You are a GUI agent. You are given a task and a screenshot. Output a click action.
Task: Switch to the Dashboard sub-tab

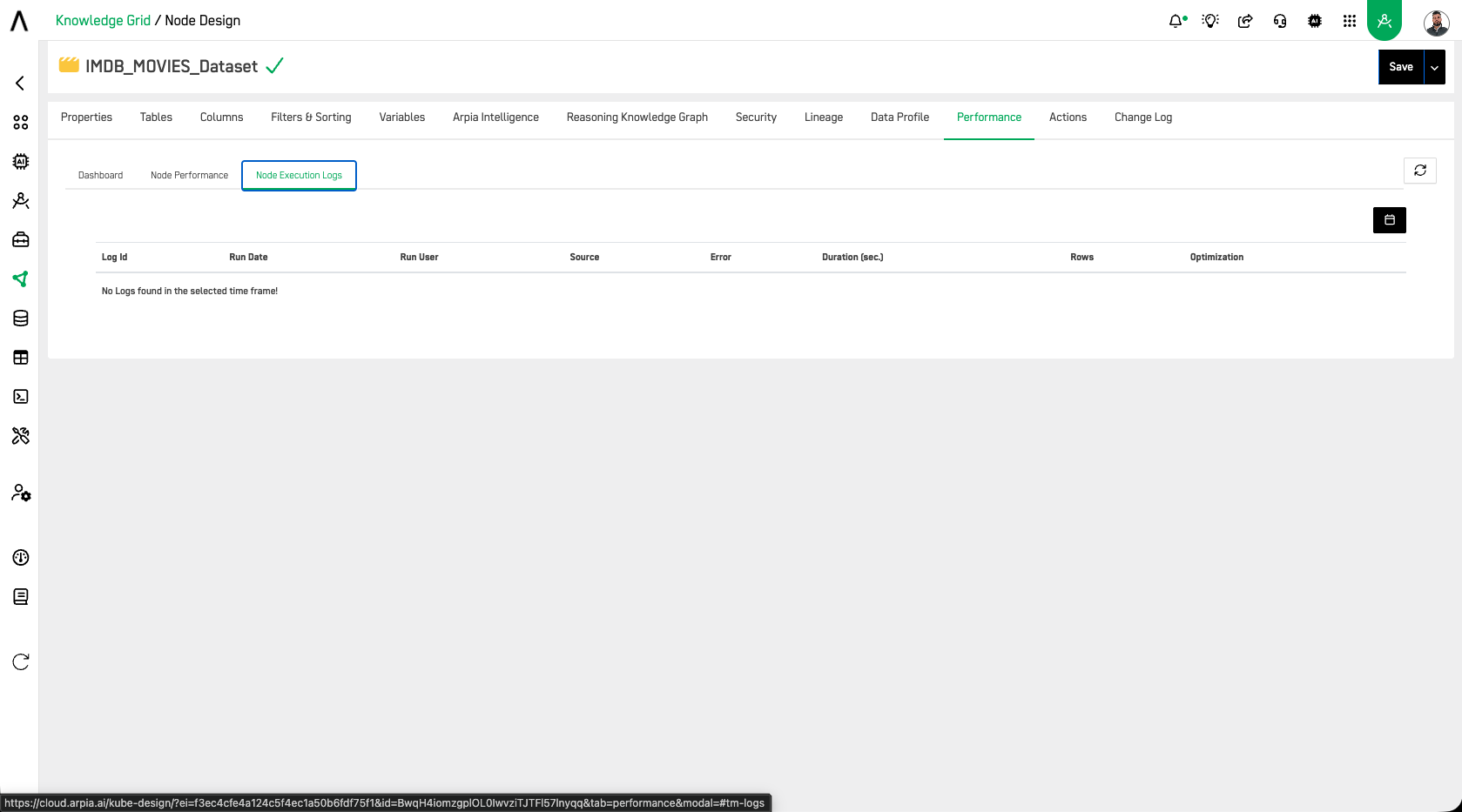[x=100, y=176]
